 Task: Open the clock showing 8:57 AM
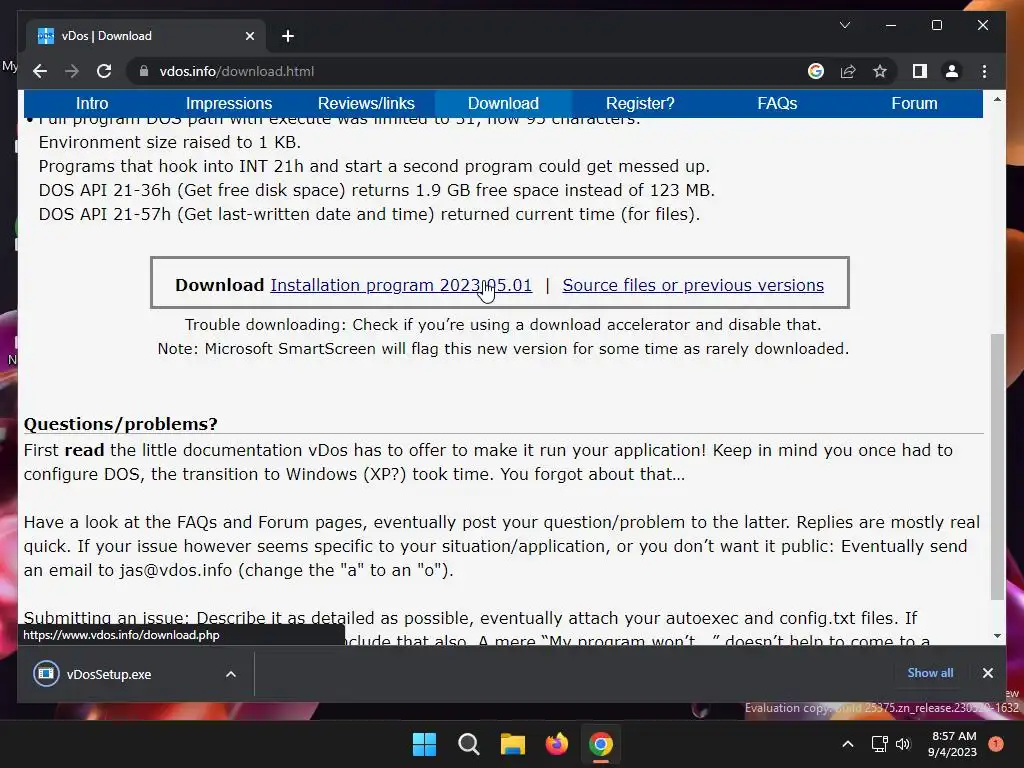click(952, 744)
